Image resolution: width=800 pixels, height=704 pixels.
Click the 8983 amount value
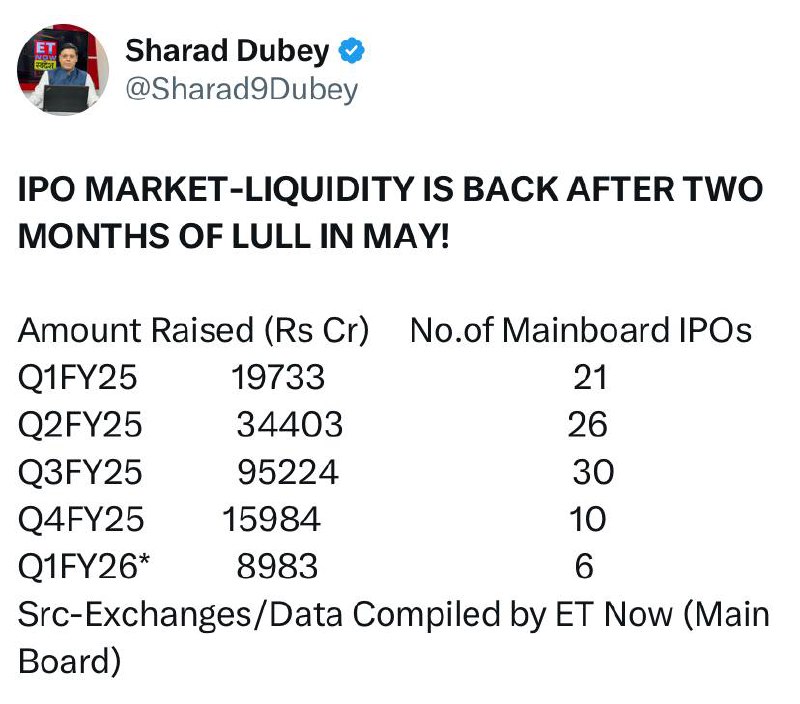[277, 566]
